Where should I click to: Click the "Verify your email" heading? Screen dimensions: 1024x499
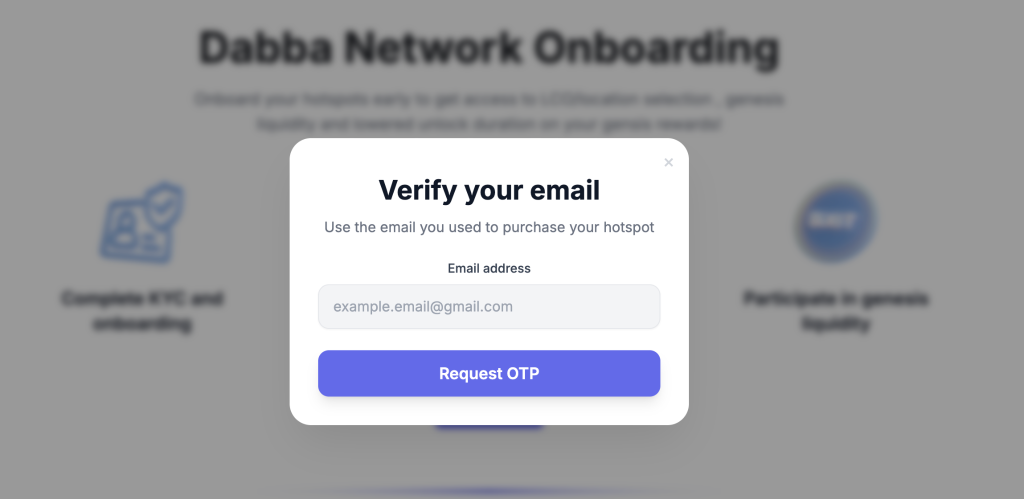[488, 190]
